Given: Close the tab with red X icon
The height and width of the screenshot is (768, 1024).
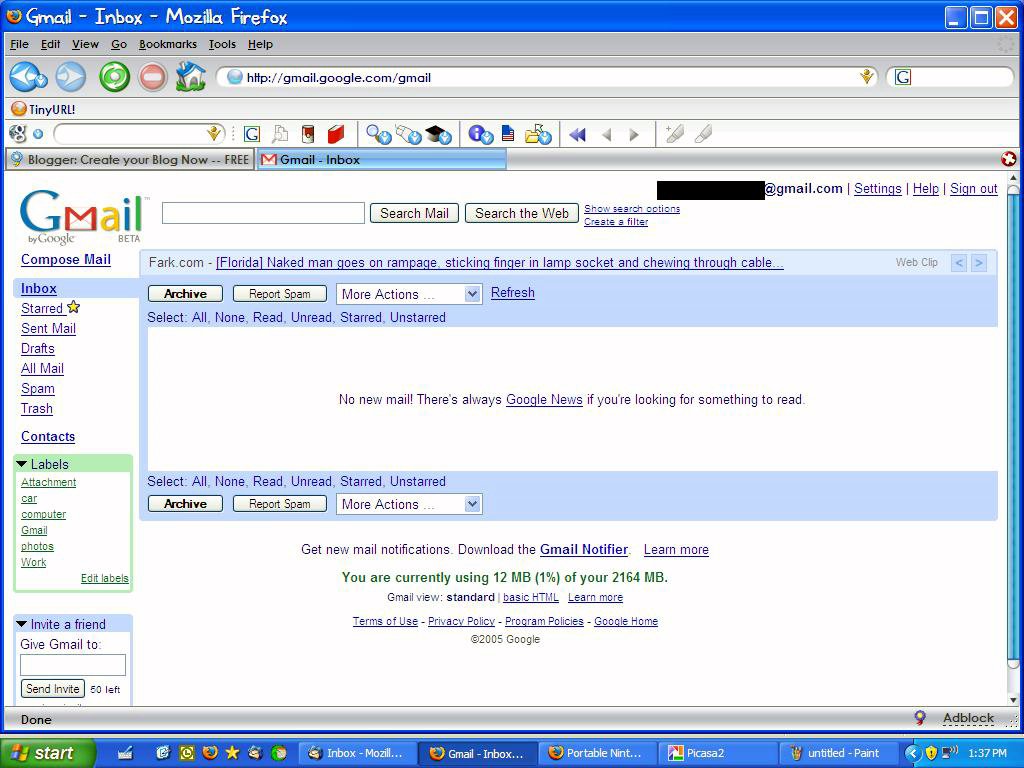Looking at the screenshot, I should click(1008, 159).
